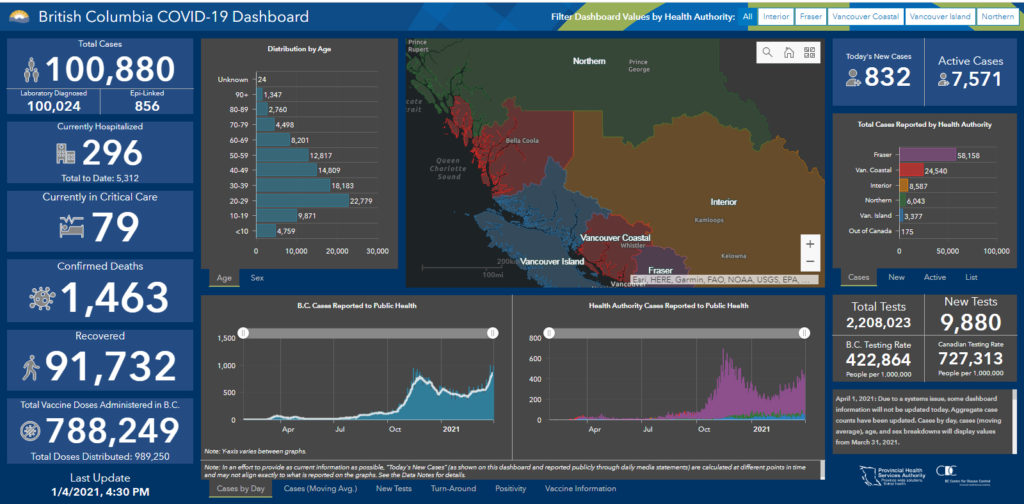
Task: Open the map basemap gallery icon
Action: pyautogui.click(x=809, y=52)
